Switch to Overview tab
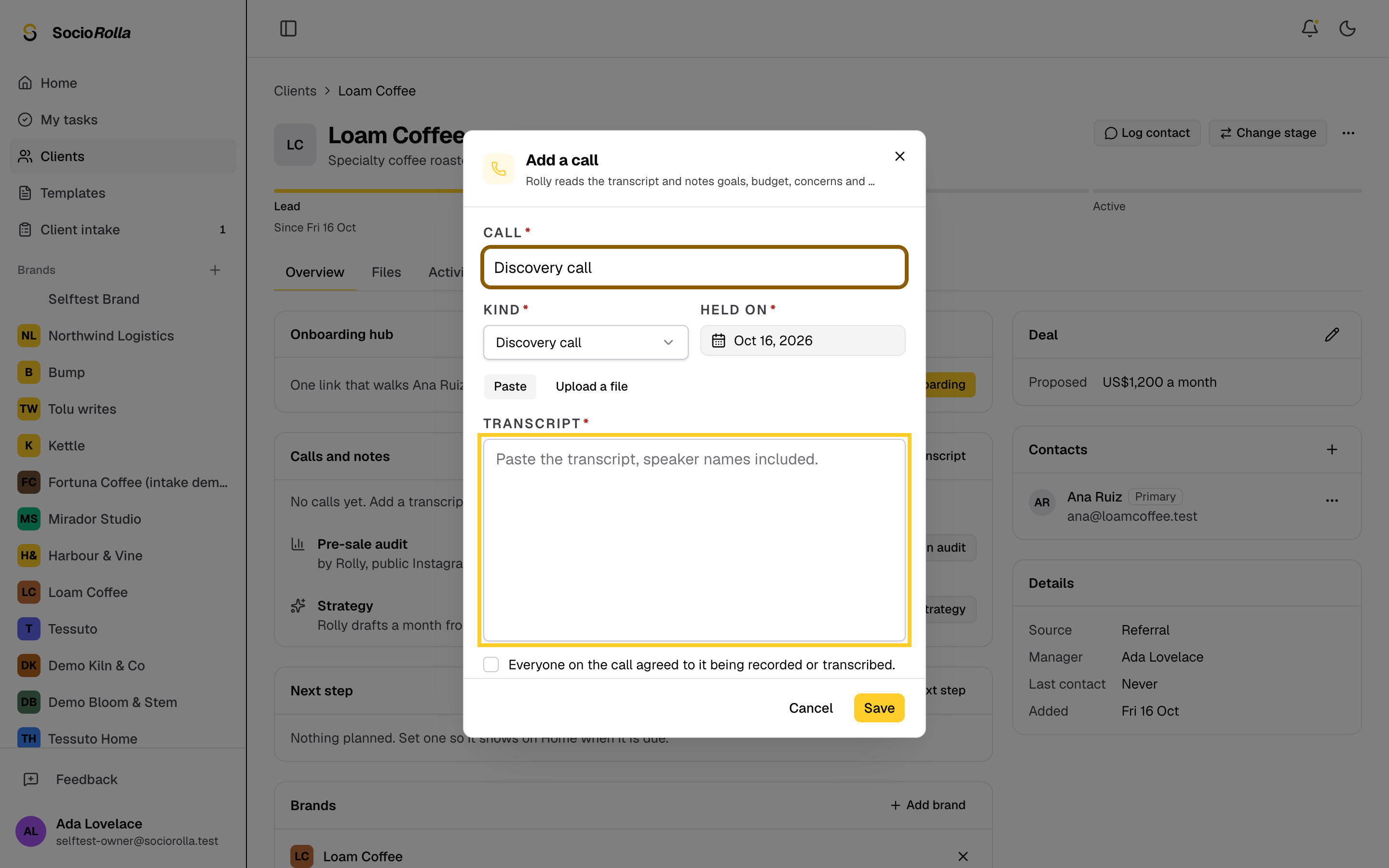 click(x=314, y=272)
